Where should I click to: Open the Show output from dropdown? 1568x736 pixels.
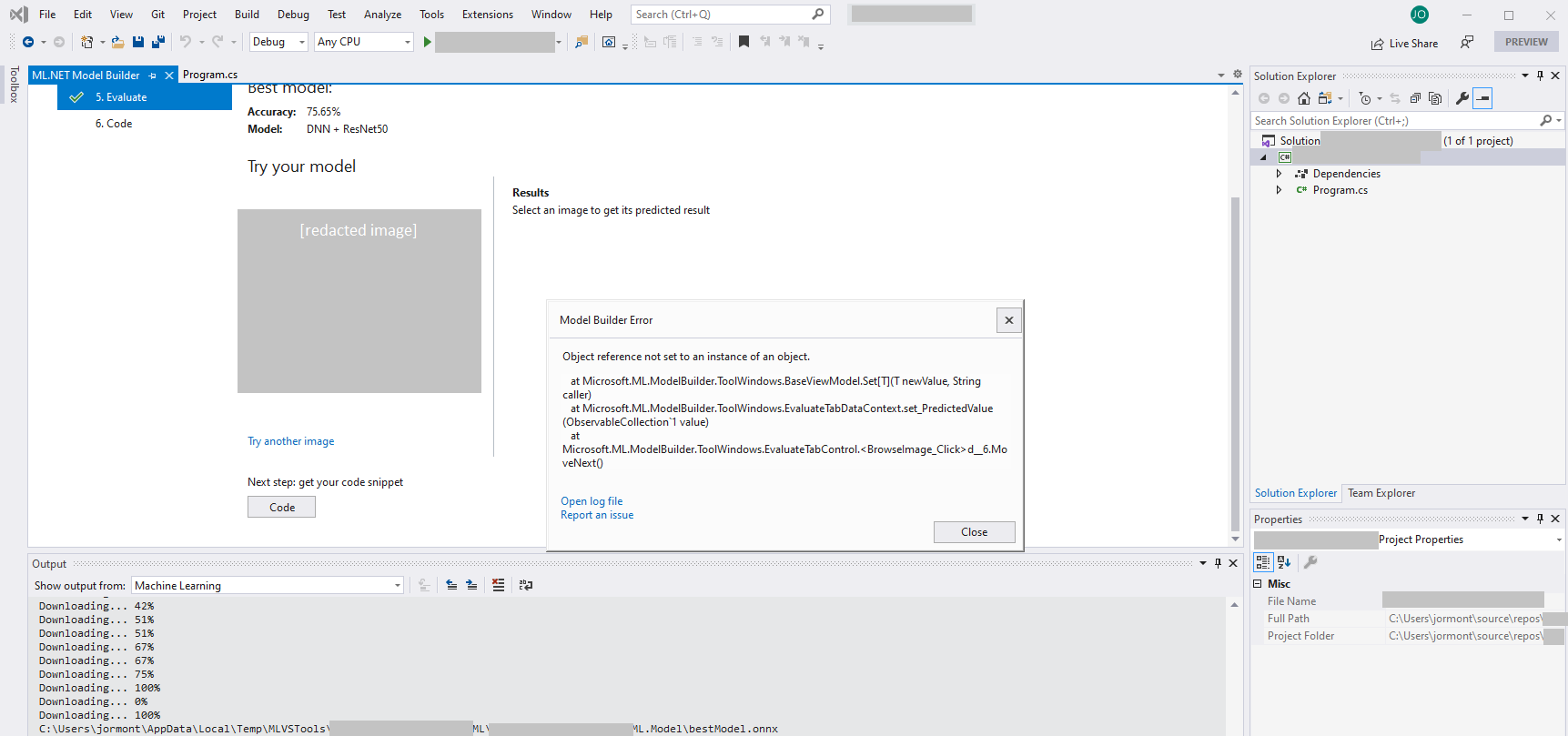268,586
